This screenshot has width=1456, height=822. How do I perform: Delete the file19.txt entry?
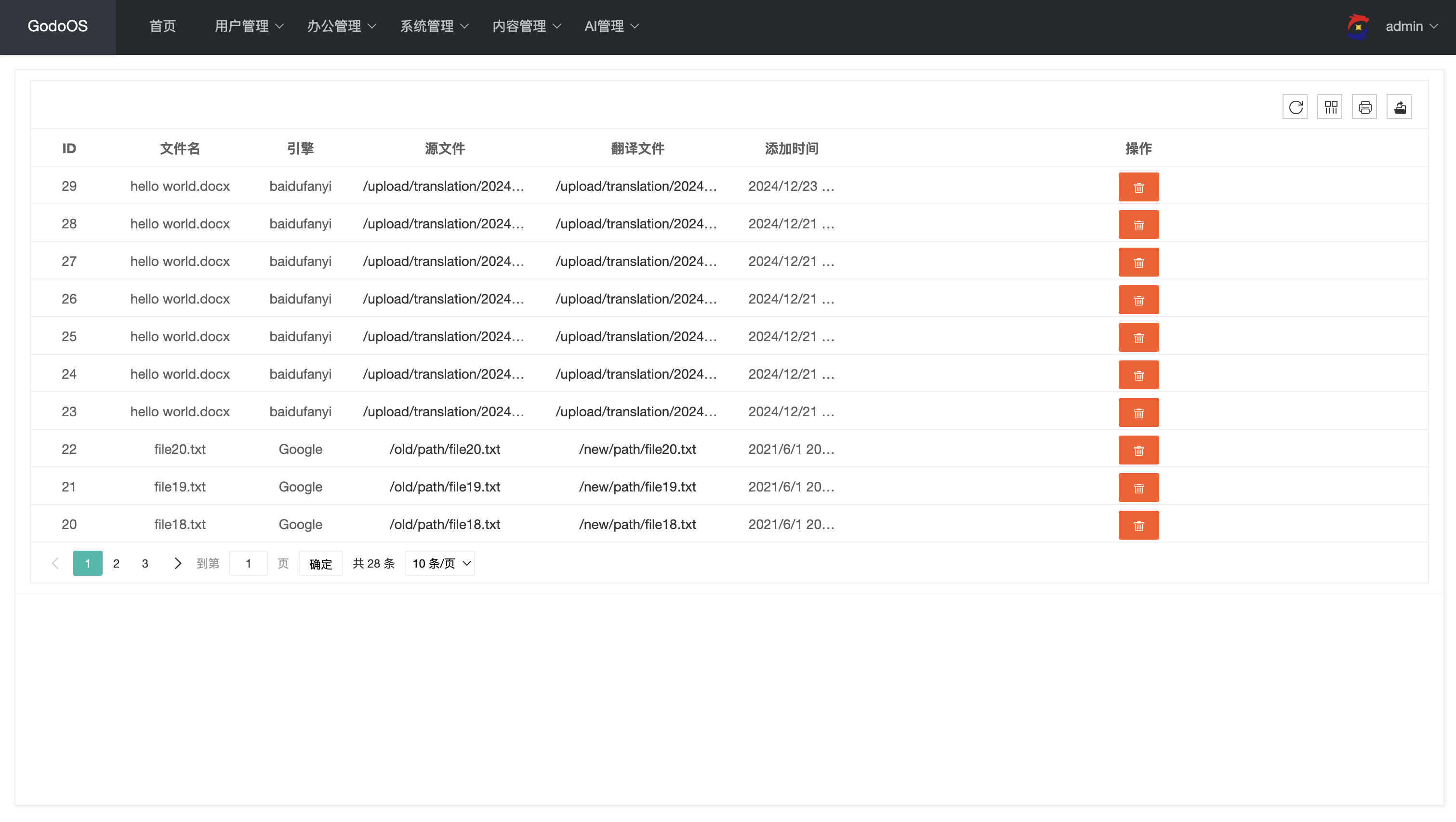point(1138,487)
